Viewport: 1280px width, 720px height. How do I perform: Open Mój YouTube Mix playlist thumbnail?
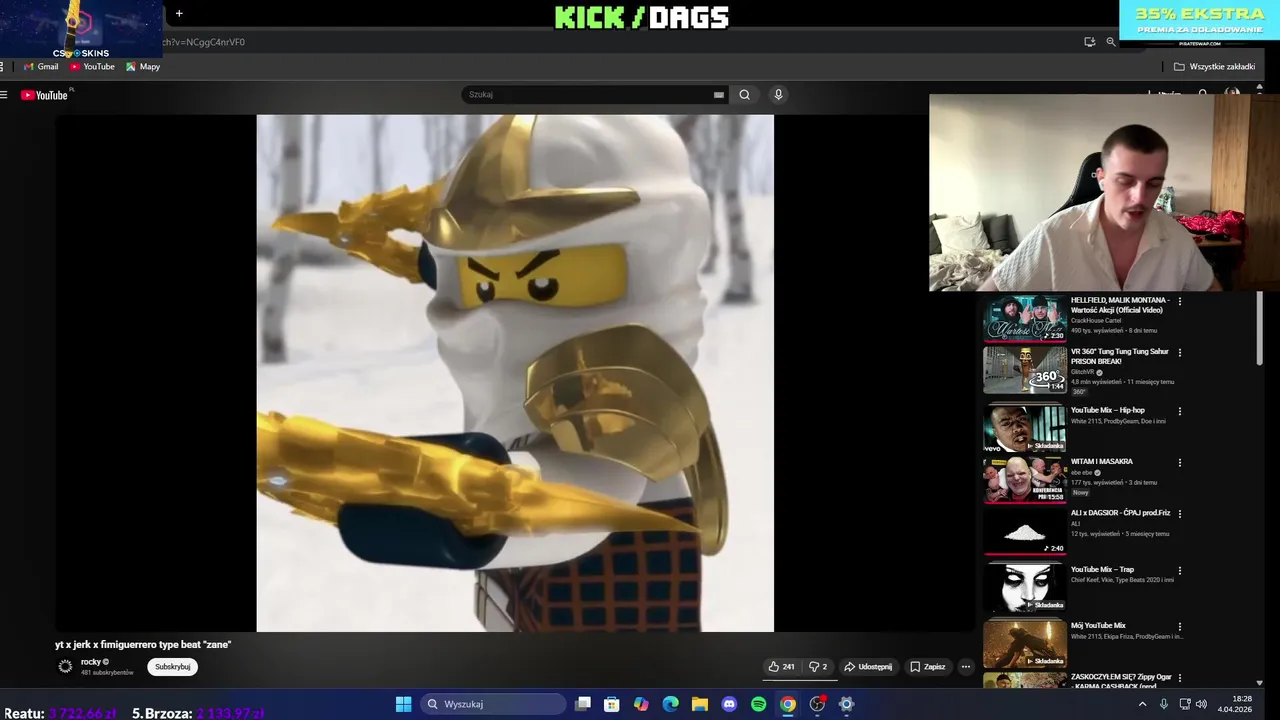(1025, 644)
